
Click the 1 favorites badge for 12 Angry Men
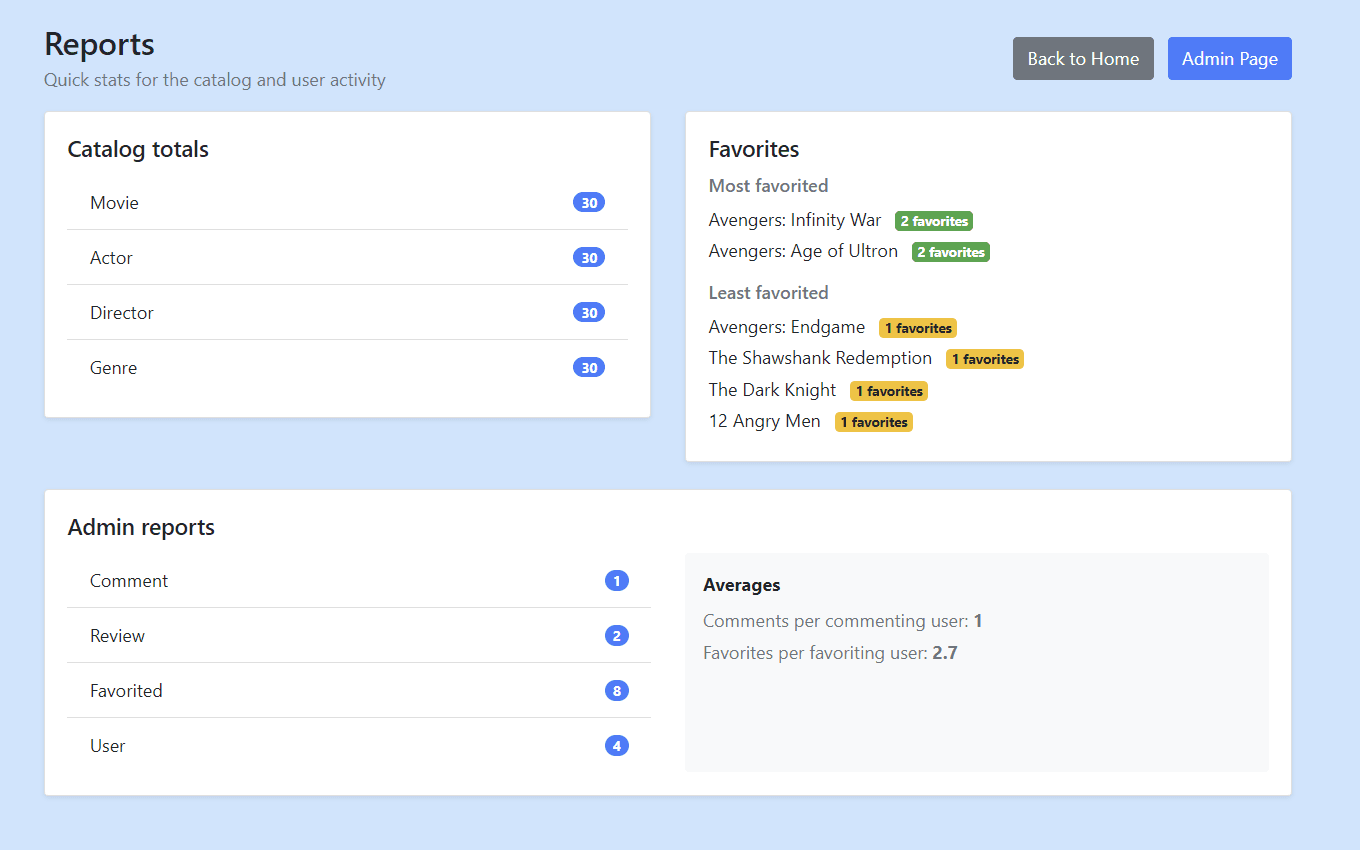[x=873, y=421]
